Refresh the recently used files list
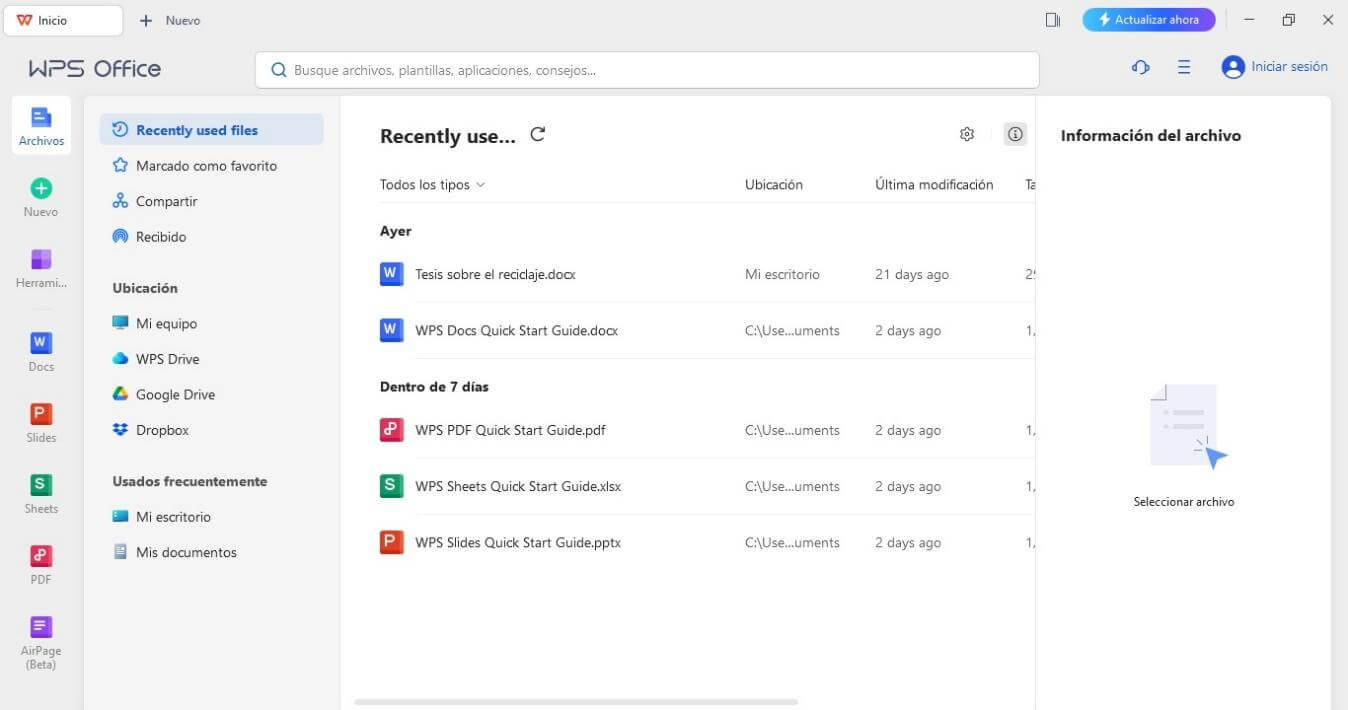The image size is (1348, 710). click(x=538, y=135)
